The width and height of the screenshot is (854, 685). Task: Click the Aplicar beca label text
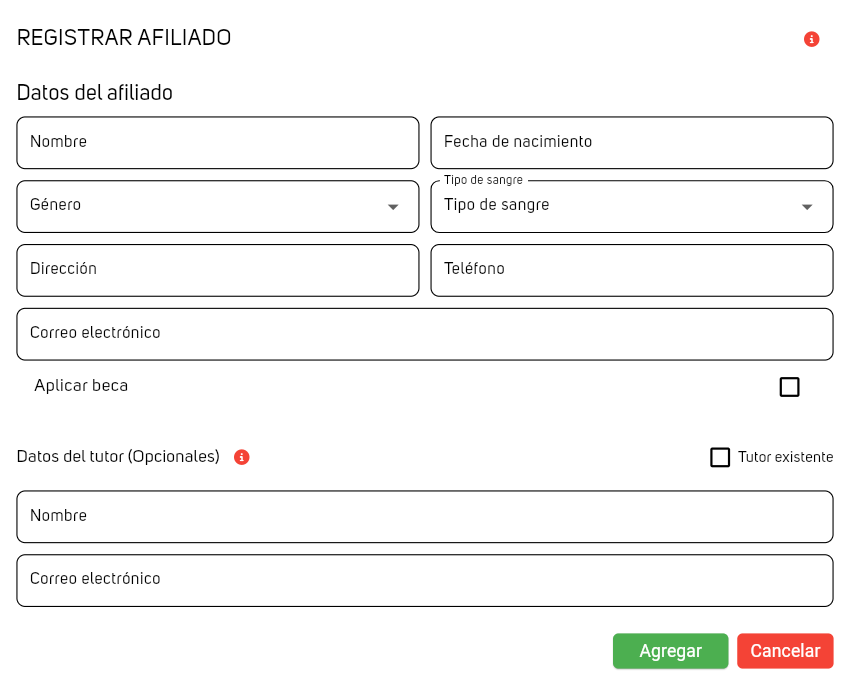pos(81,386)
